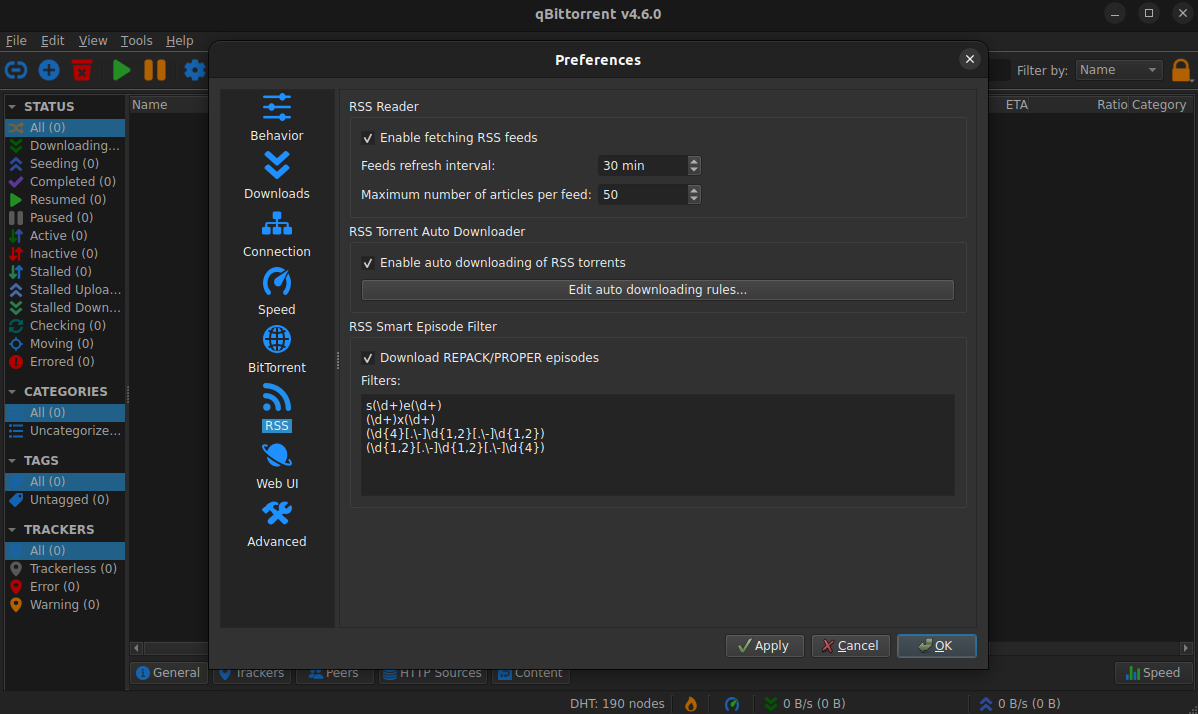Open the Tools menu
This screenshot has width=1198, height=714.
point(136,41)
